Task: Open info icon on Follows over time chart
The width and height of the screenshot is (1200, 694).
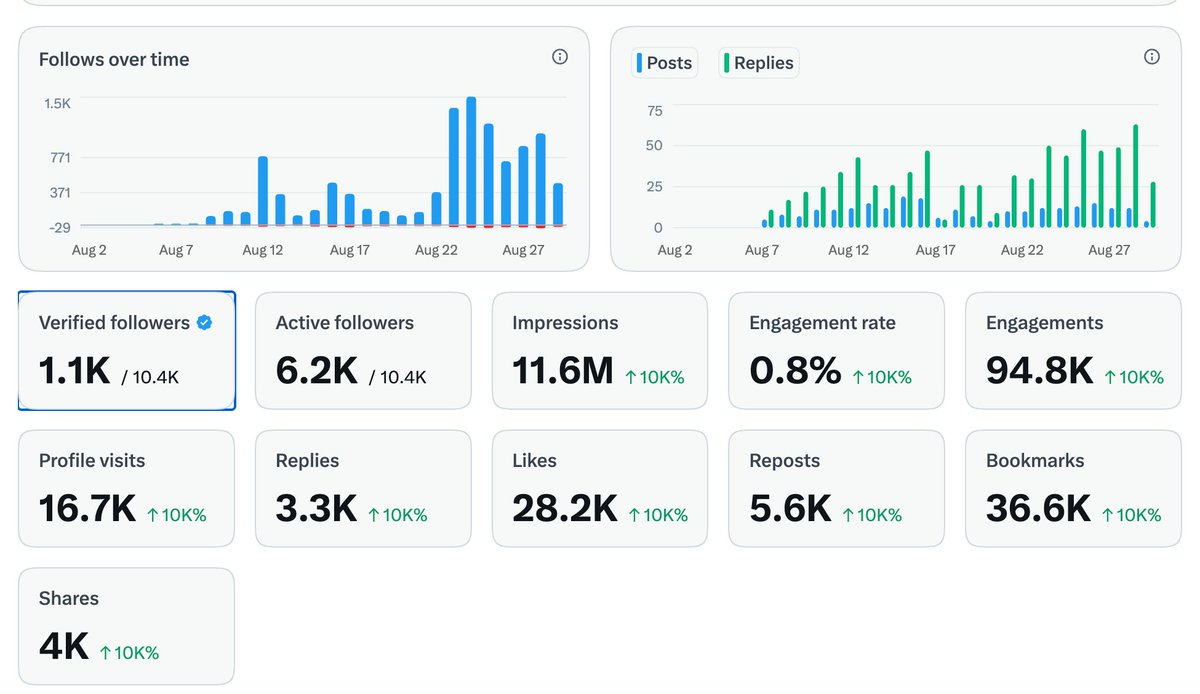Action: (x=560, y=57)
